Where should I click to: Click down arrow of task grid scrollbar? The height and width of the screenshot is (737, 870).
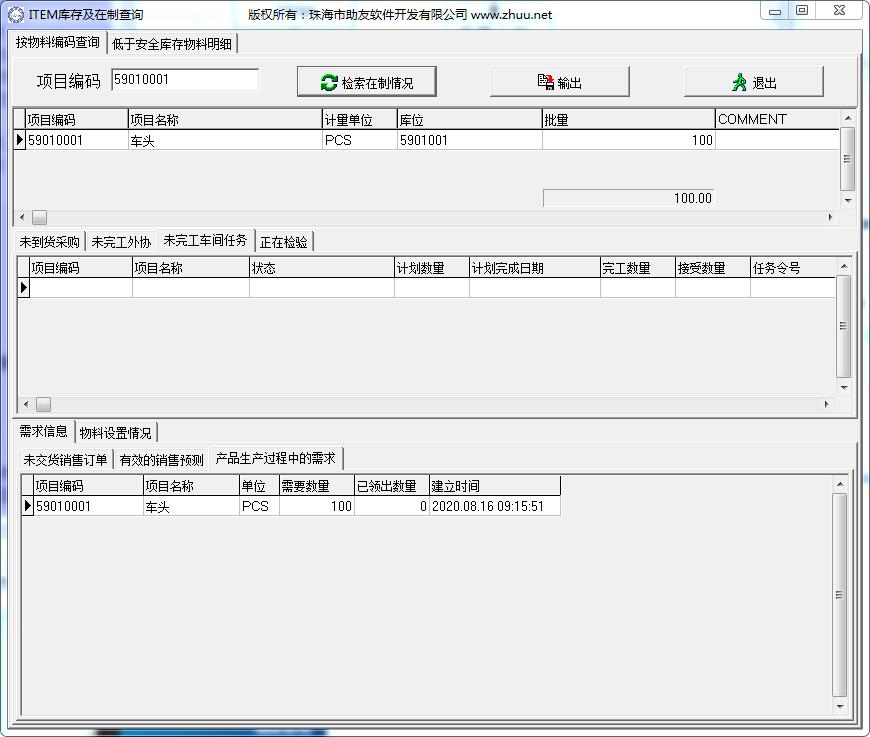843,387
